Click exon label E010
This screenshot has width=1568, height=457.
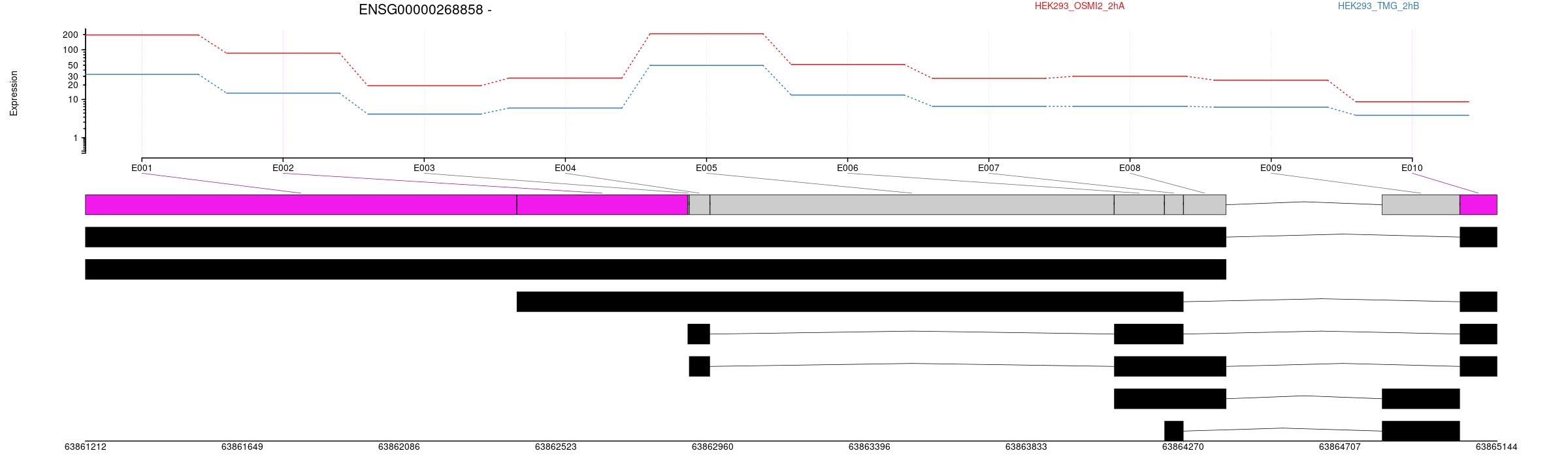pyautogui.click(x=1412, y=168)
